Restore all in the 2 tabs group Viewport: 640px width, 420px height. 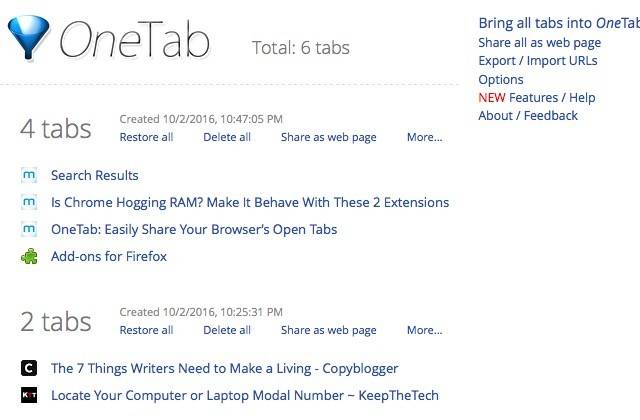[146, 330]
